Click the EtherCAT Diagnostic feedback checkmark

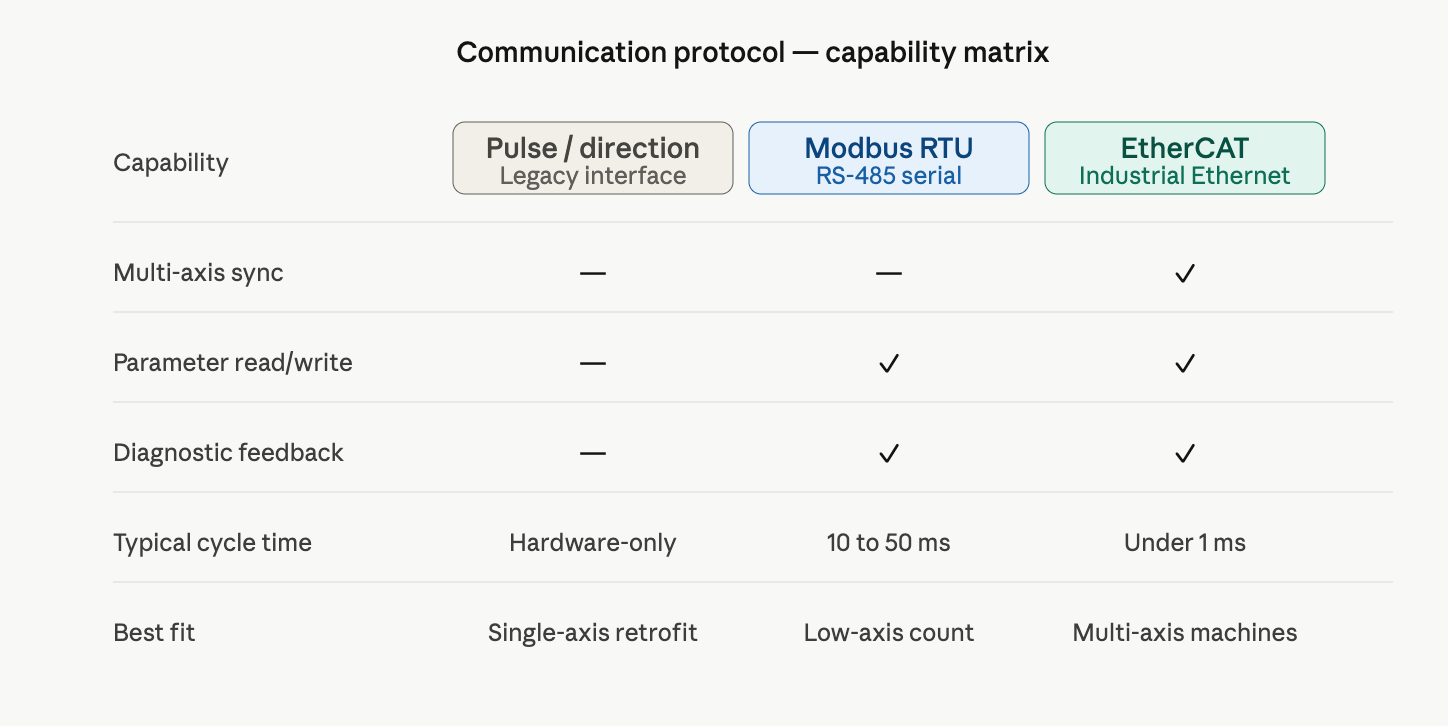(1185, 453)
